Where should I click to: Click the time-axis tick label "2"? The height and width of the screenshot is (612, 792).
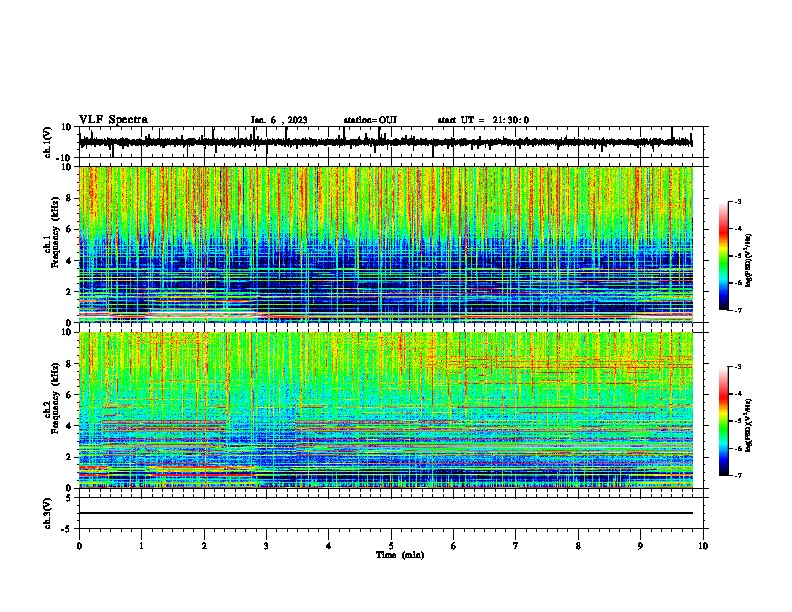(204, 546)
